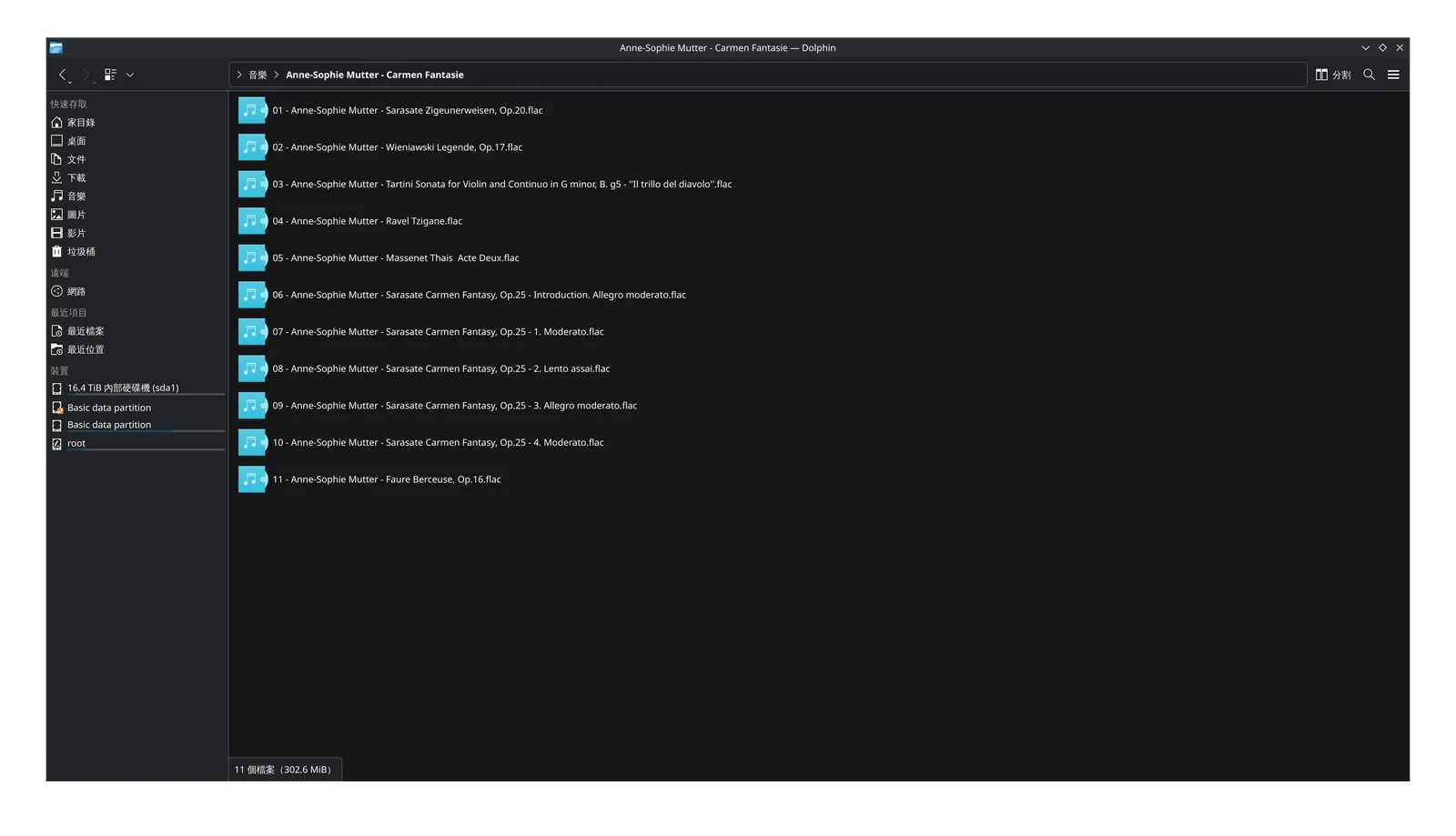Go to 音樂 folder in breadcrumb
Image resolution: width=1456 pixels, height=836 pixels.
tap(258, 75)
